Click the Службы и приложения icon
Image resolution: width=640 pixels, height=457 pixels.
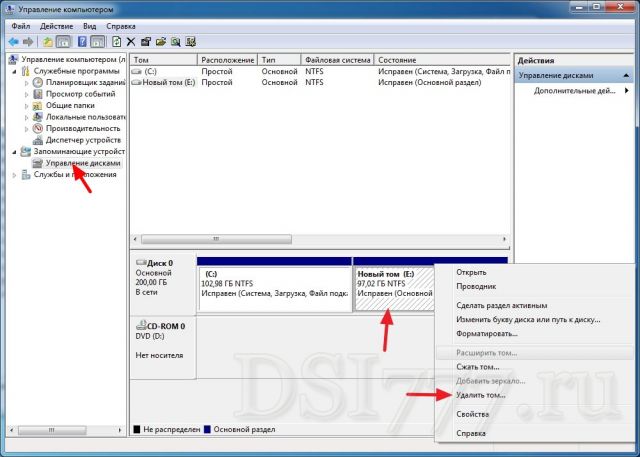25,175
